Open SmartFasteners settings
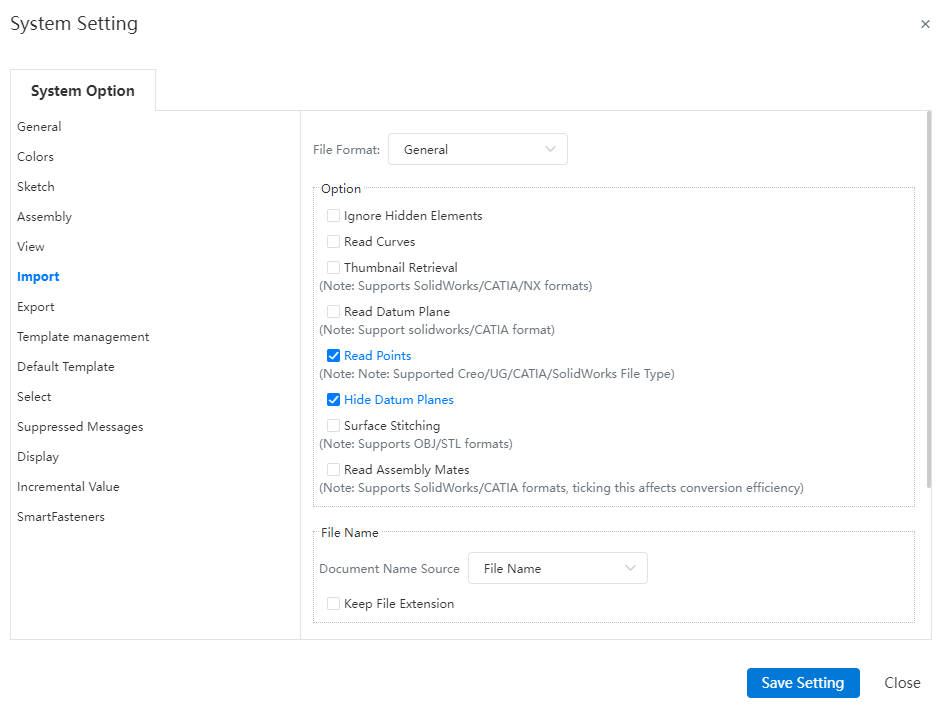 coord(60,517)
